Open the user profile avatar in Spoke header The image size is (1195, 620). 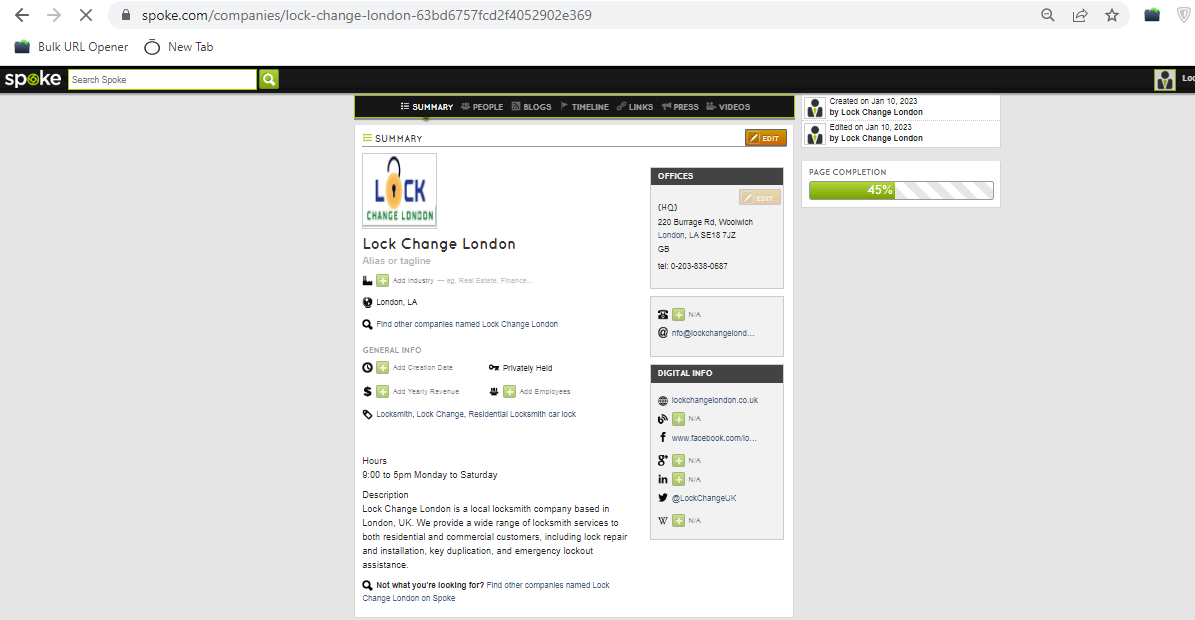point(1165,79)
